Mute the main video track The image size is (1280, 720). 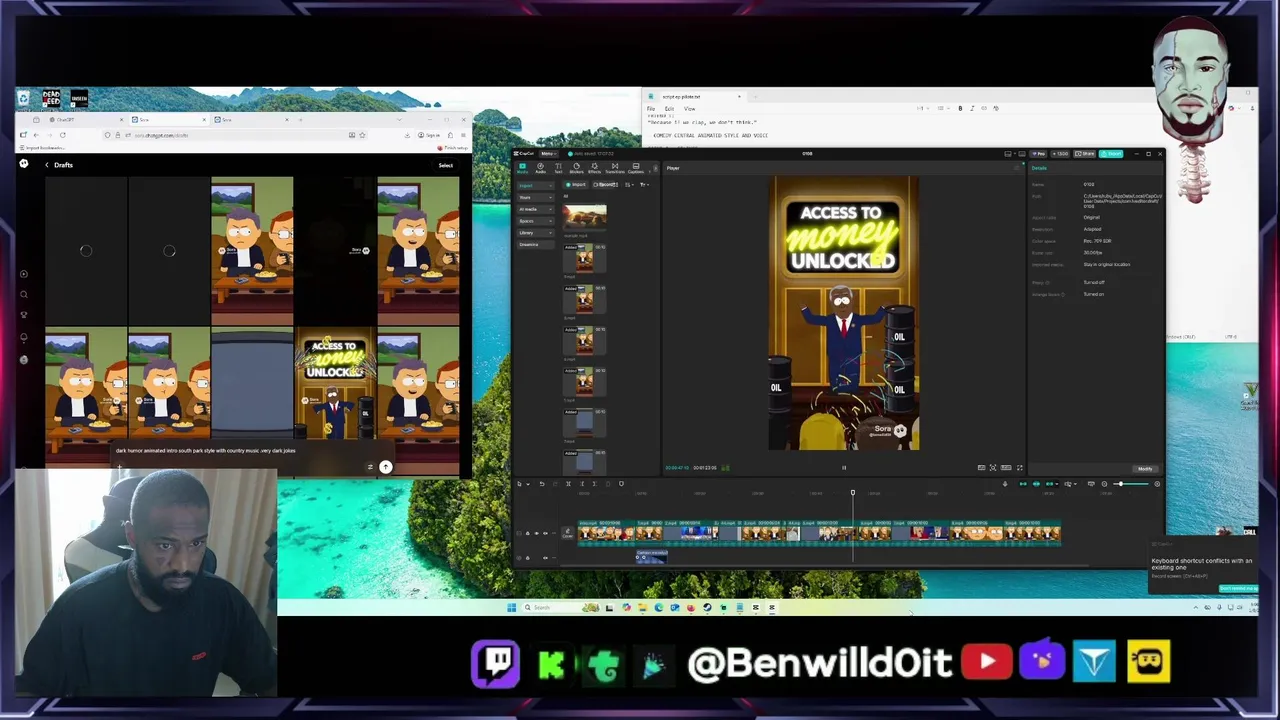(x=545, y=533)
